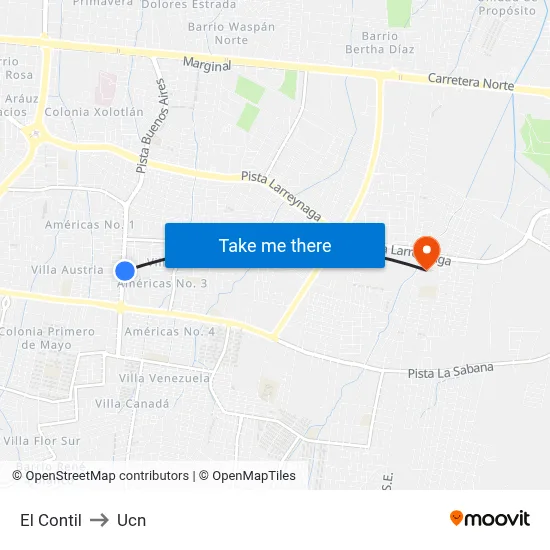The width and height of the screenshot is (550, 550).
Task: Click the Pista La Sabana label
Action: 451,371
